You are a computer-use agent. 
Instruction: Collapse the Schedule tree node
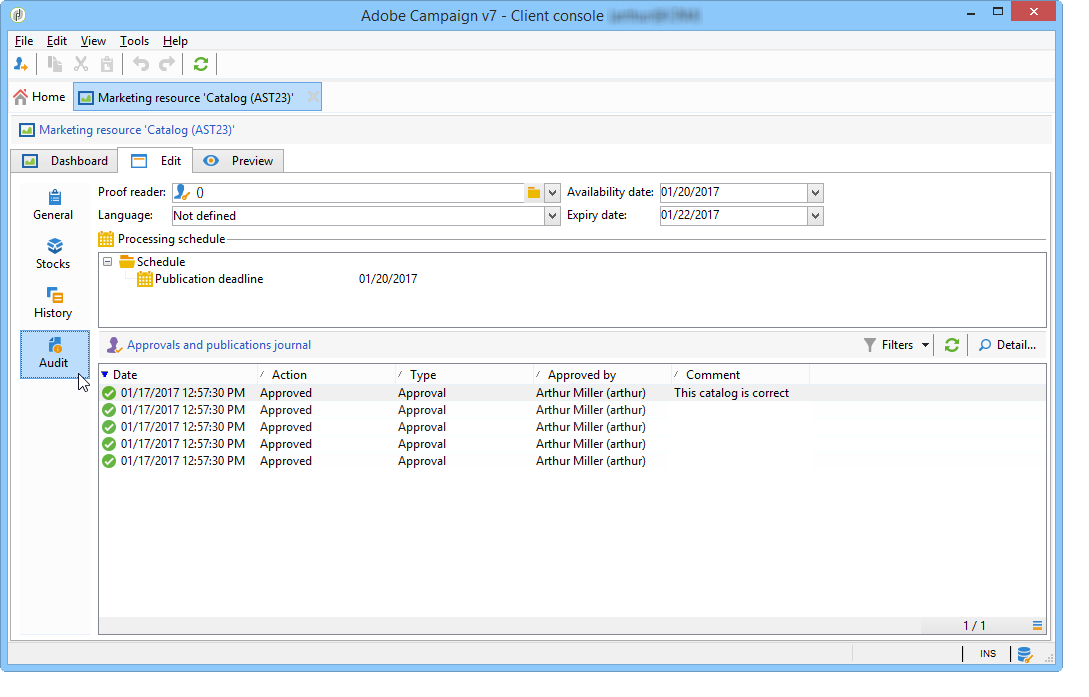coord(108,262)
